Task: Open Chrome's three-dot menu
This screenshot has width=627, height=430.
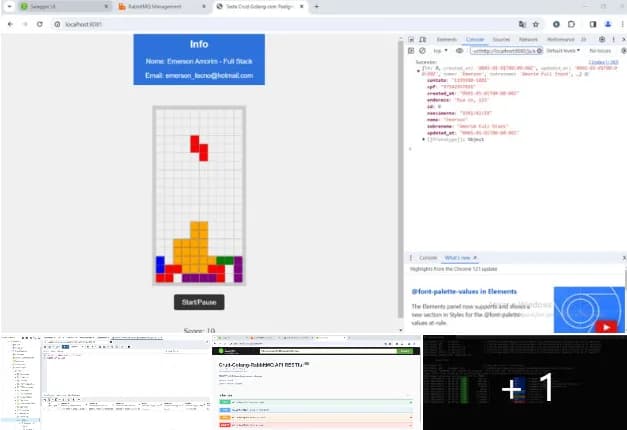Action: pos(622,24)
